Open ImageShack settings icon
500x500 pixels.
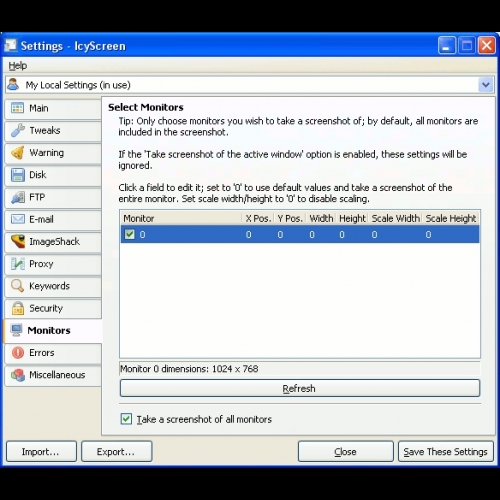coord(18,241)
